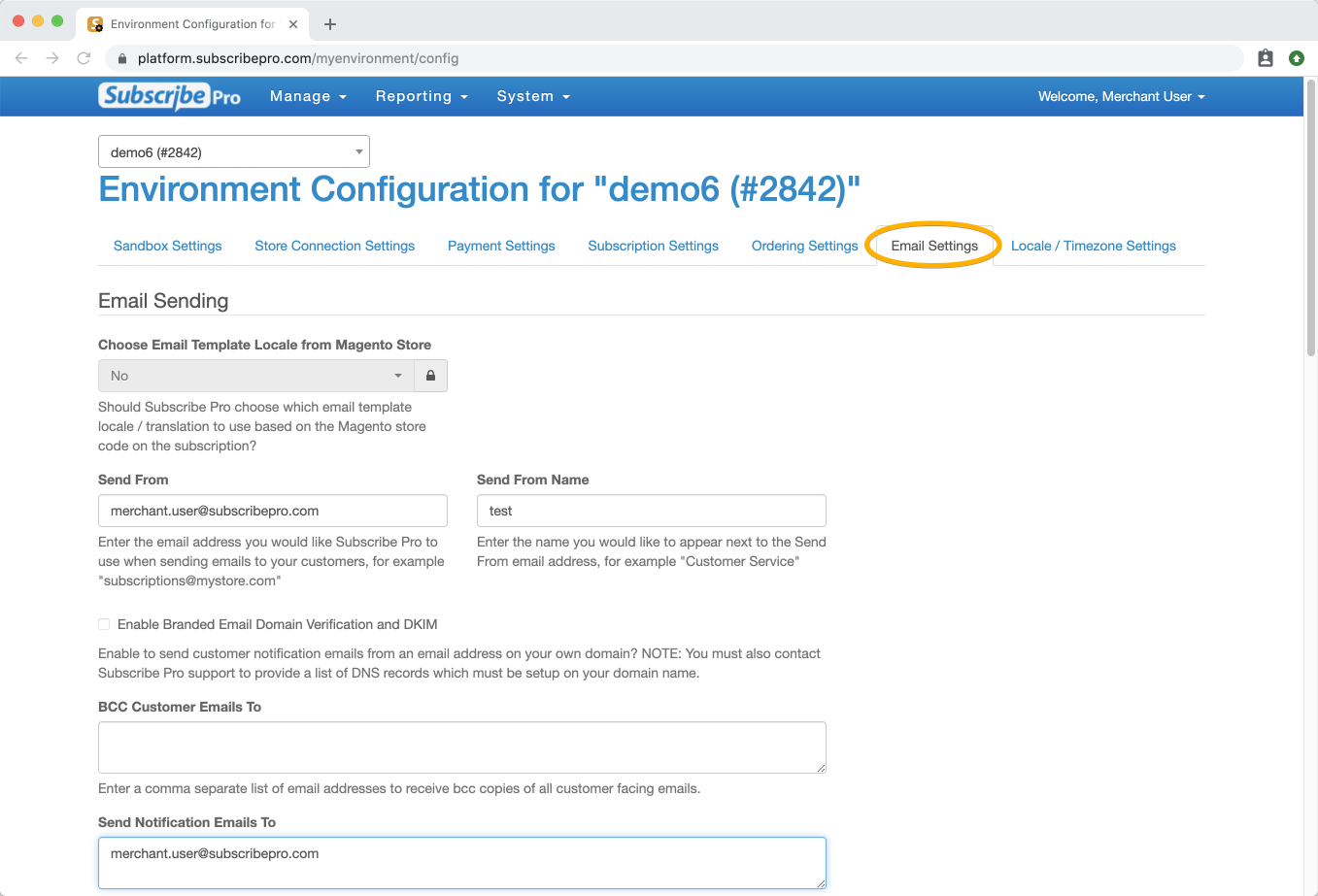Screen dimensions: 1318x896
Task: Click the Environment Configuration page heading
Action: coord(480,189)
